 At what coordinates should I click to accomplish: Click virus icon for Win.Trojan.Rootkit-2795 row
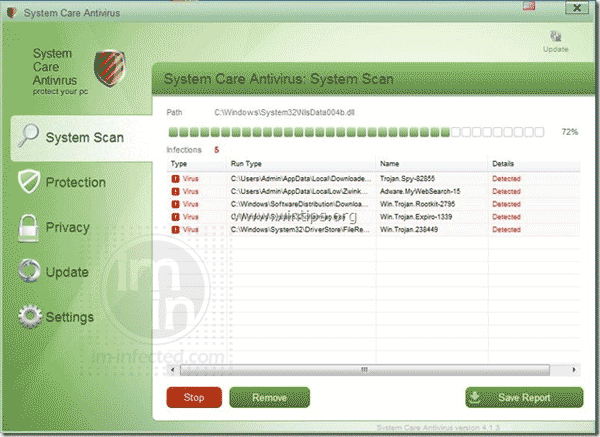click(175, 204)
